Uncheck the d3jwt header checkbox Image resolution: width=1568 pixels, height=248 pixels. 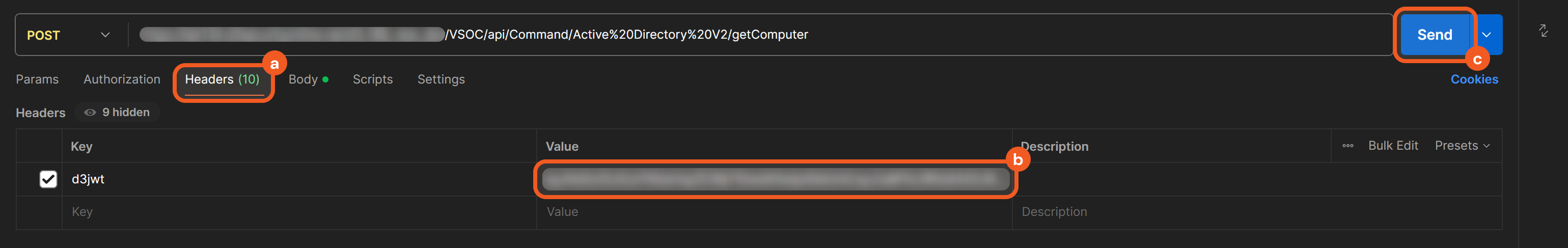(48, 179)
